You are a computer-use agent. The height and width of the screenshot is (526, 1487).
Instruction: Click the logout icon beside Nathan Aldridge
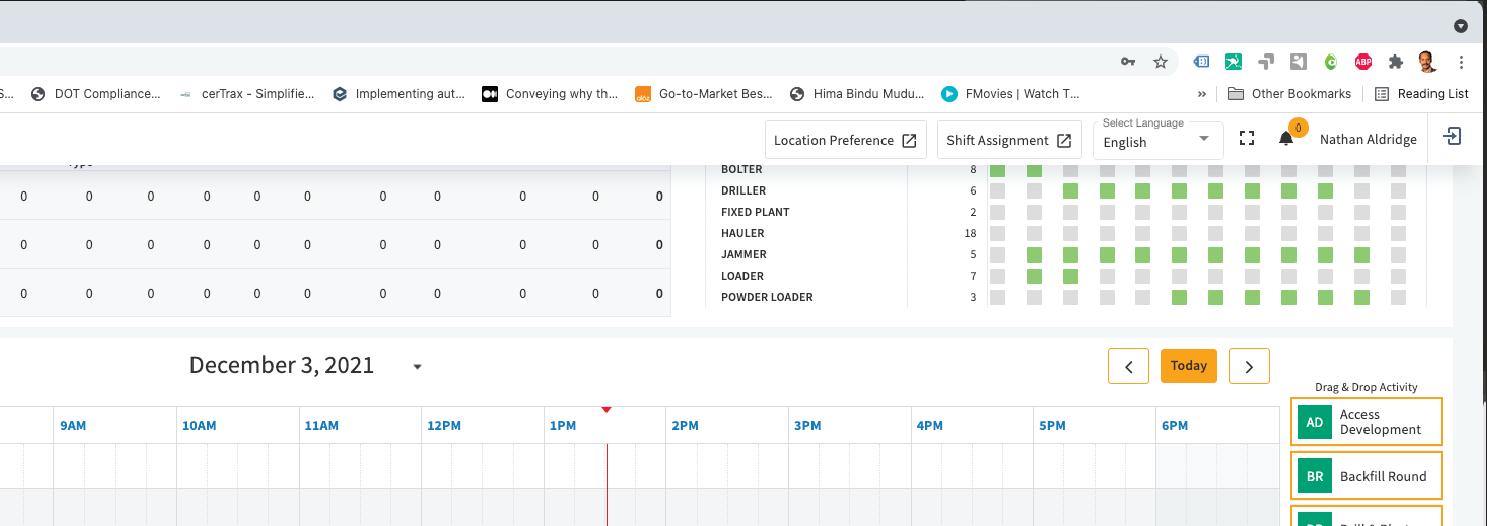(x=1453, y=137)
